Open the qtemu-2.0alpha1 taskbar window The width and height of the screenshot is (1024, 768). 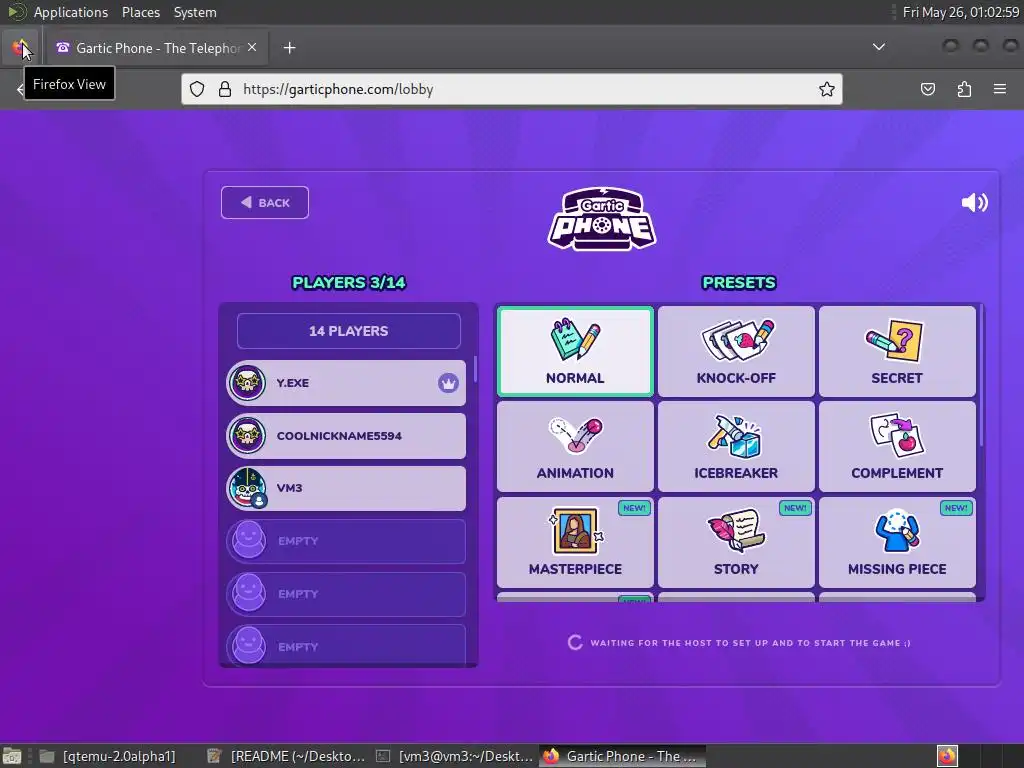[x=108, y=756]
